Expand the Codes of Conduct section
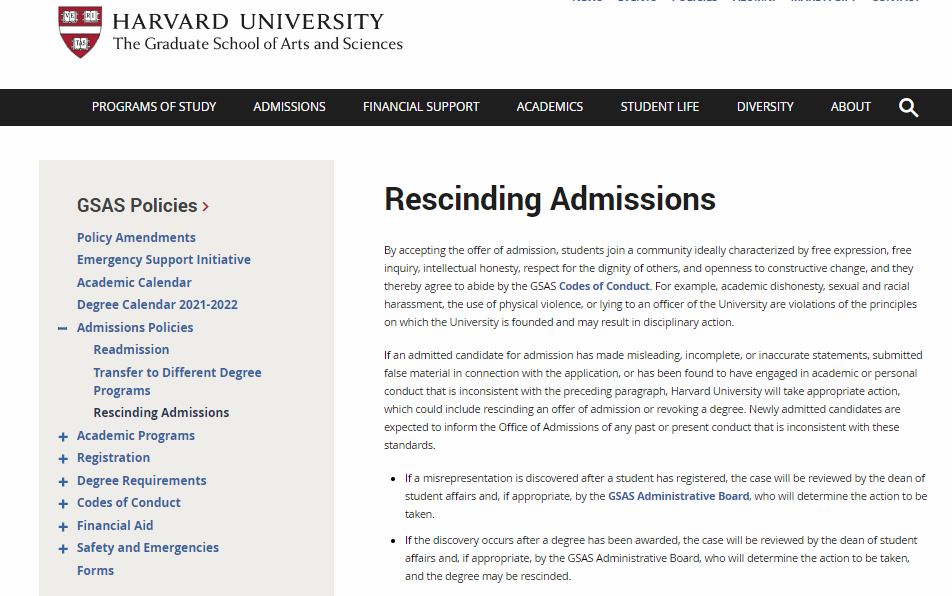Viewport: 952px width, 596px height. pos(63,503)
